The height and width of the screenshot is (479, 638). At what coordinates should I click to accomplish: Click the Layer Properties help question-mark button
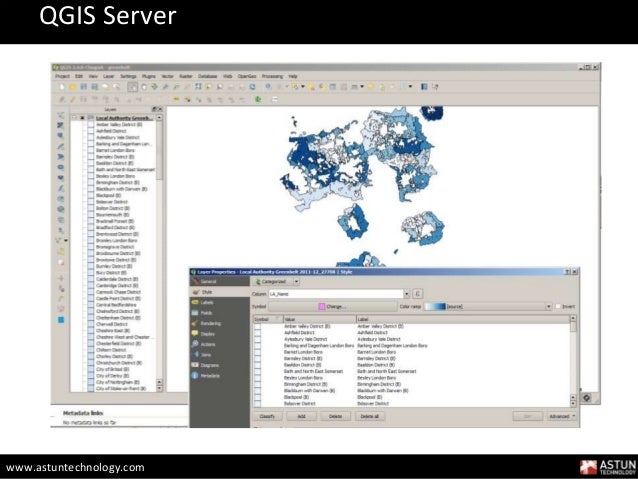click(x=568, y=271)
